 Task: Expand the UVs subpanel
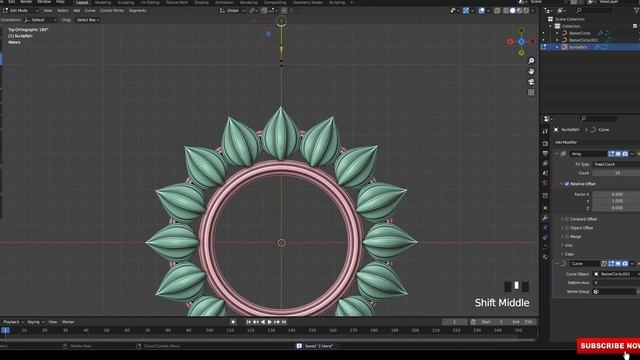click(x=568, y=245)
